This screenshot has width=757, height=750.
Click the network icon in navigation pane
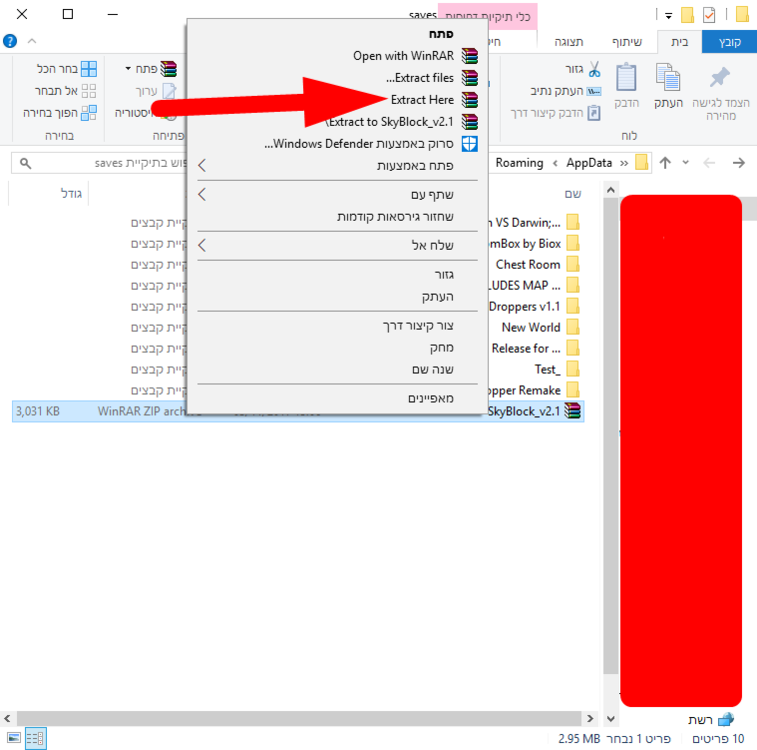point(726,720)
